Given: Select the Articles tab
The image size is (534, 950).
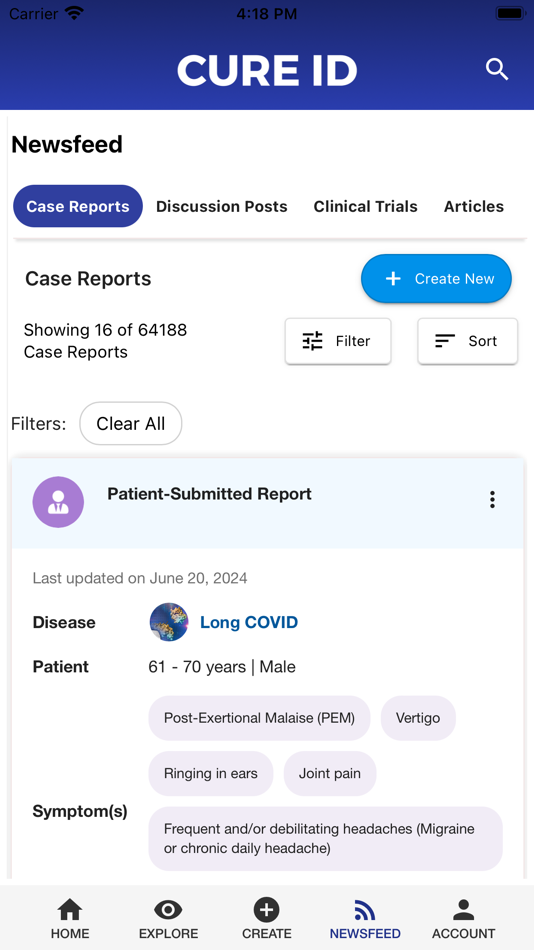Looking at the screenshot, I should 474,207.
